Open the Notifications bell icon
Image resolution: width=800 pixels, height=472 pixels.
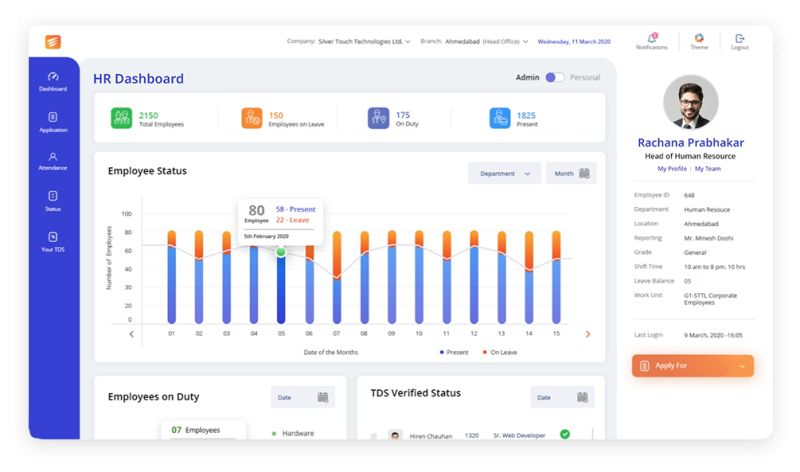(x=651, y=38)
